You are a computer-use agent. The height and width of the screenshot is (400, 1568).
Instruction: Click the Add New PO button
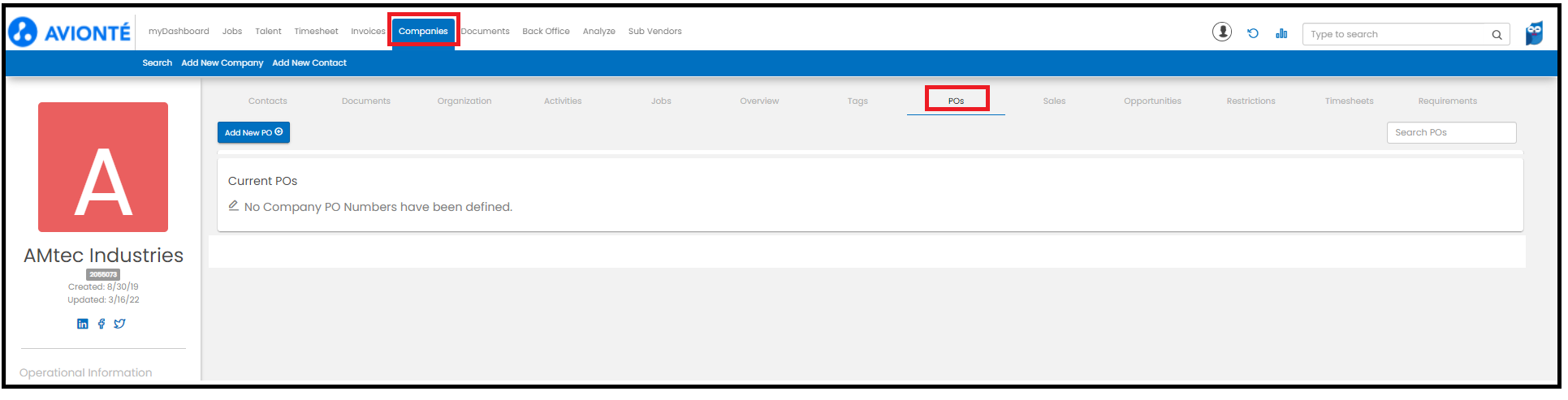click(253, 132)
